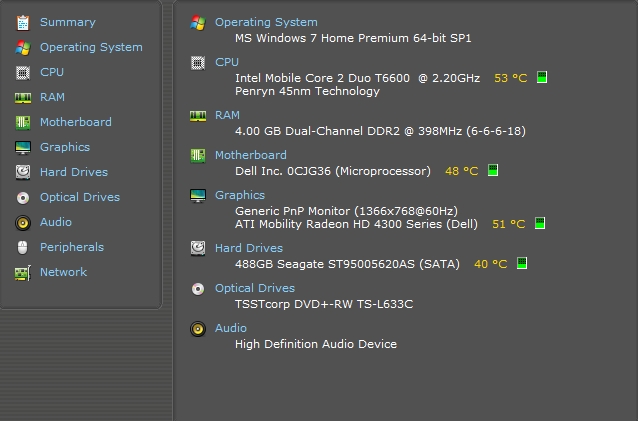Open the Operating System heading link
The image size is (638, 421).
point(266,22)
